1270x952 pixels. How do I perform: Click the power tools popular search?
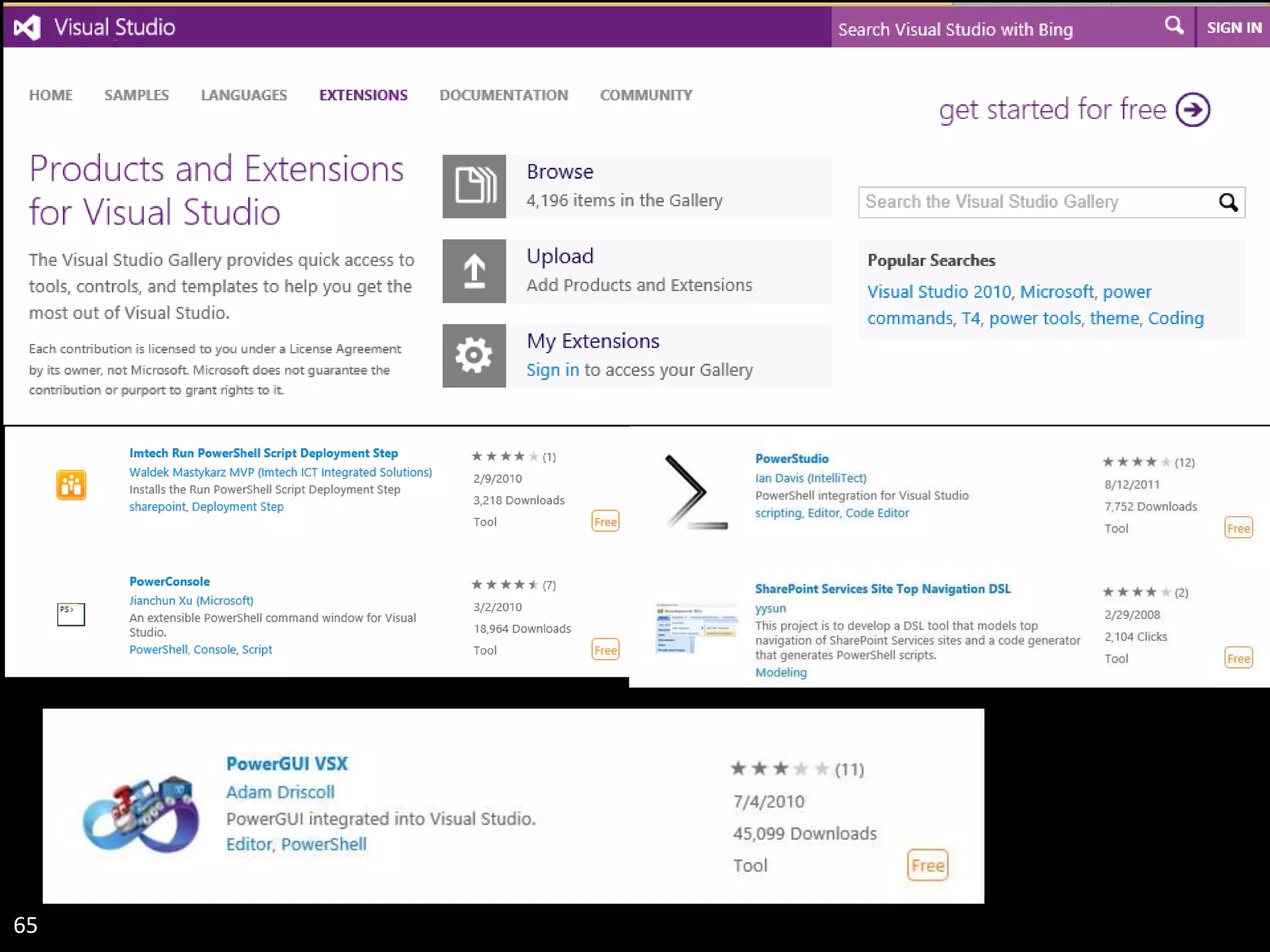[1035, 319]
